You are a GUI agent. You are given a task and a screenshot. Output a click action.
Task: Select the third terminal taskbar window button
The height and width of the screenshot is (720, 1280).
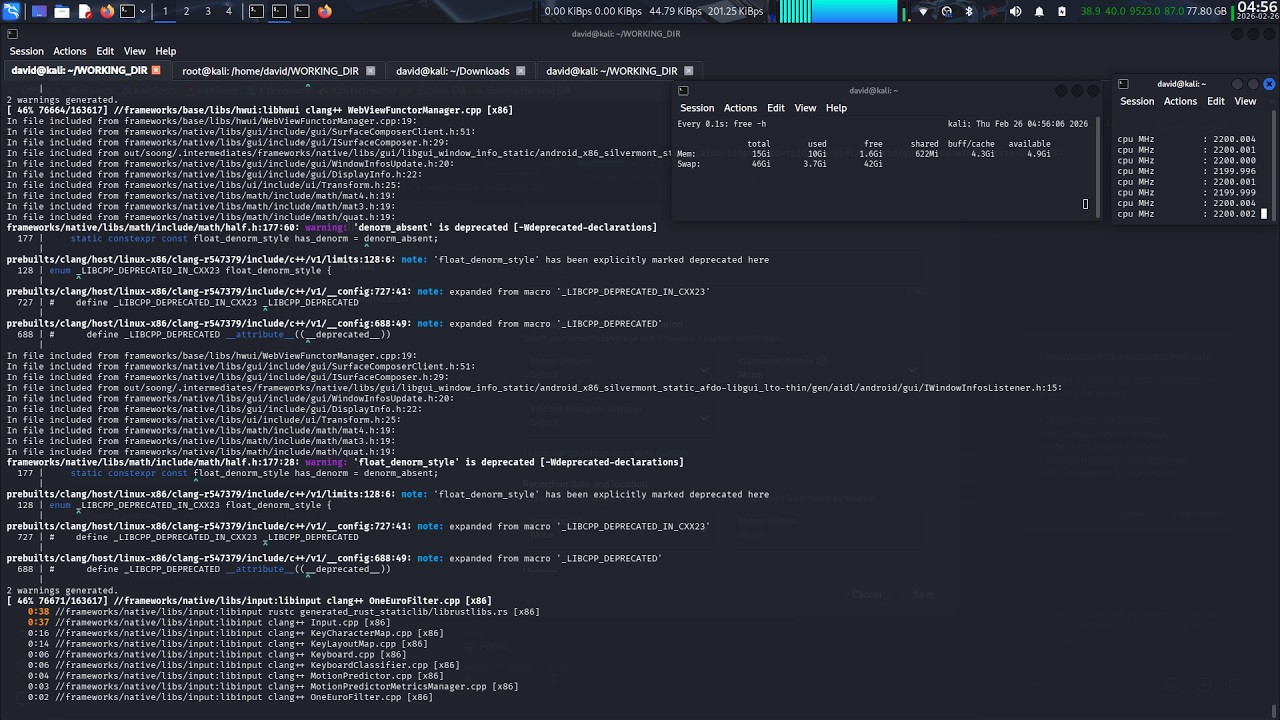302,11
